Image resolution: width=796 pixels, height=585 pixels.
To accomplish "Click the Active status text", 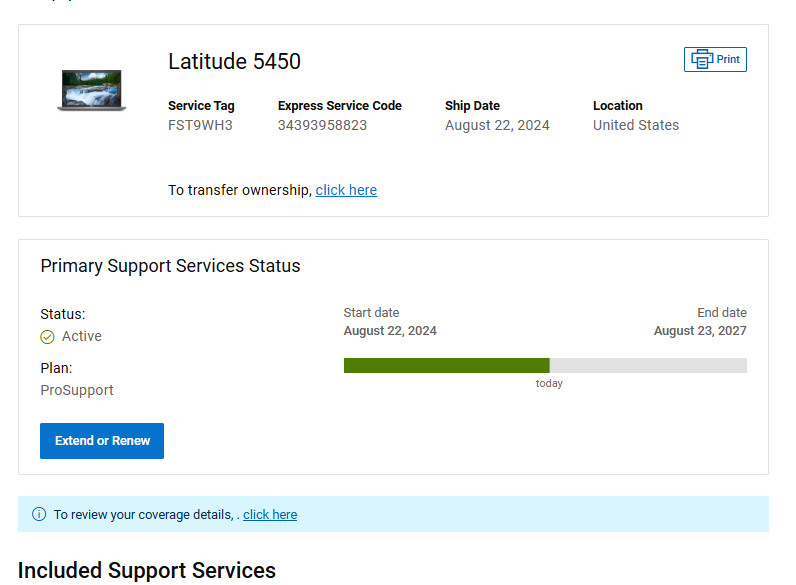I will [82, 336].
